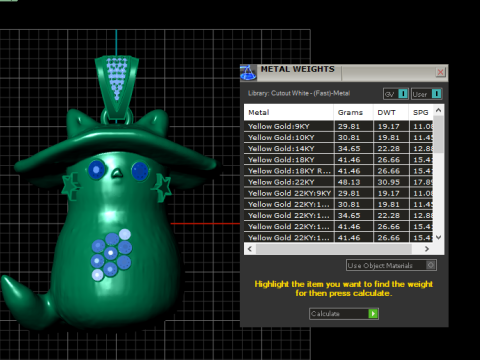Select the Yellow Gold:22KY row
This screenshot has height=360, width=480.
click(x=339, y=182)
